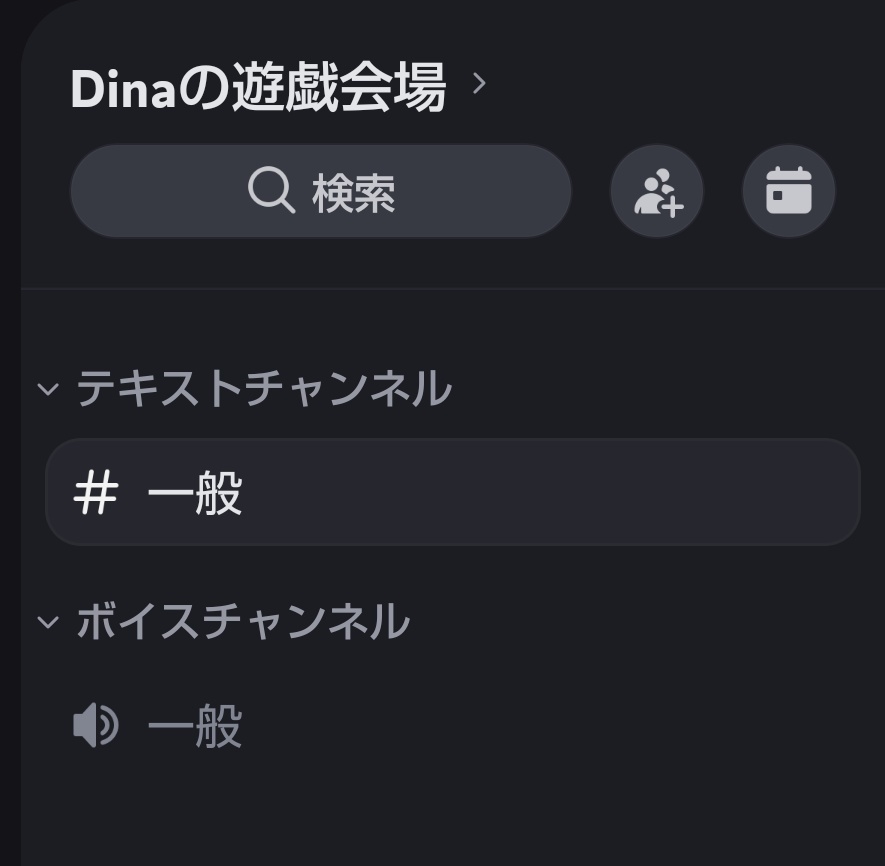Image resolution: width=885 pixels, height=866 pixels.
Task: Open server menu via arrow beside Dinaの遊戯会場
Action: [x=479, y=84]
